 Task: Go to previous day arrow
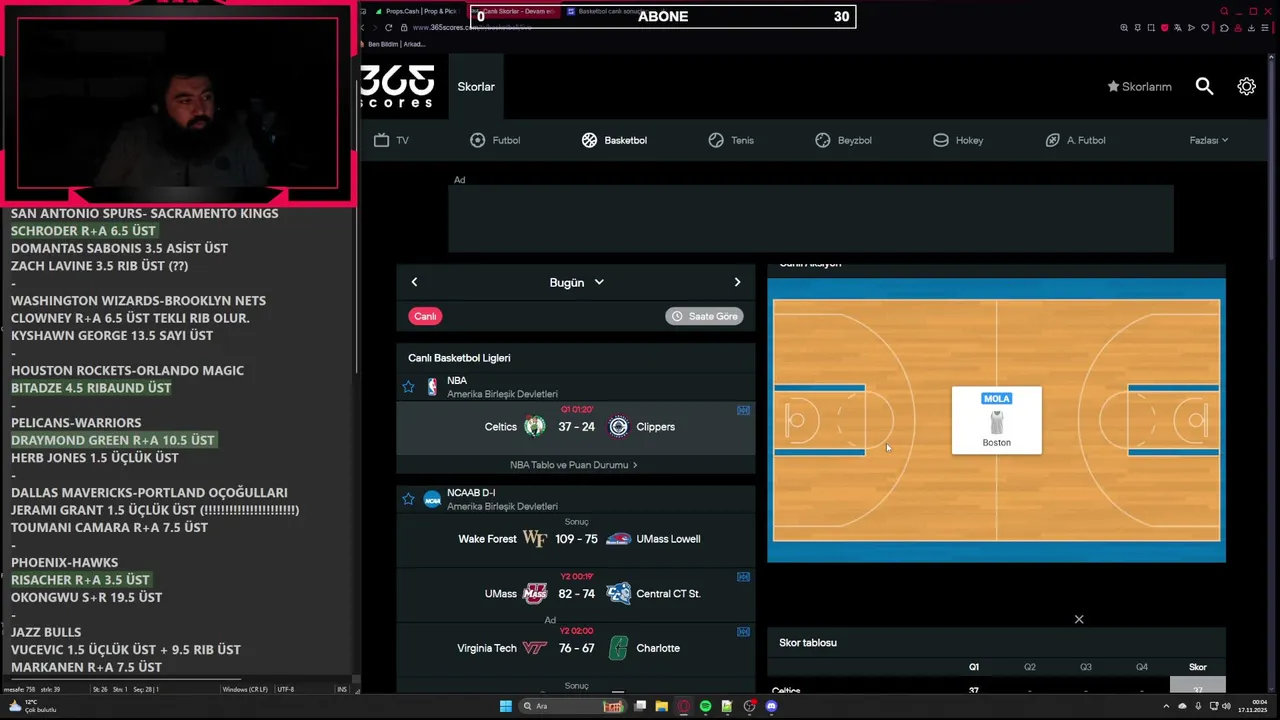414,282
